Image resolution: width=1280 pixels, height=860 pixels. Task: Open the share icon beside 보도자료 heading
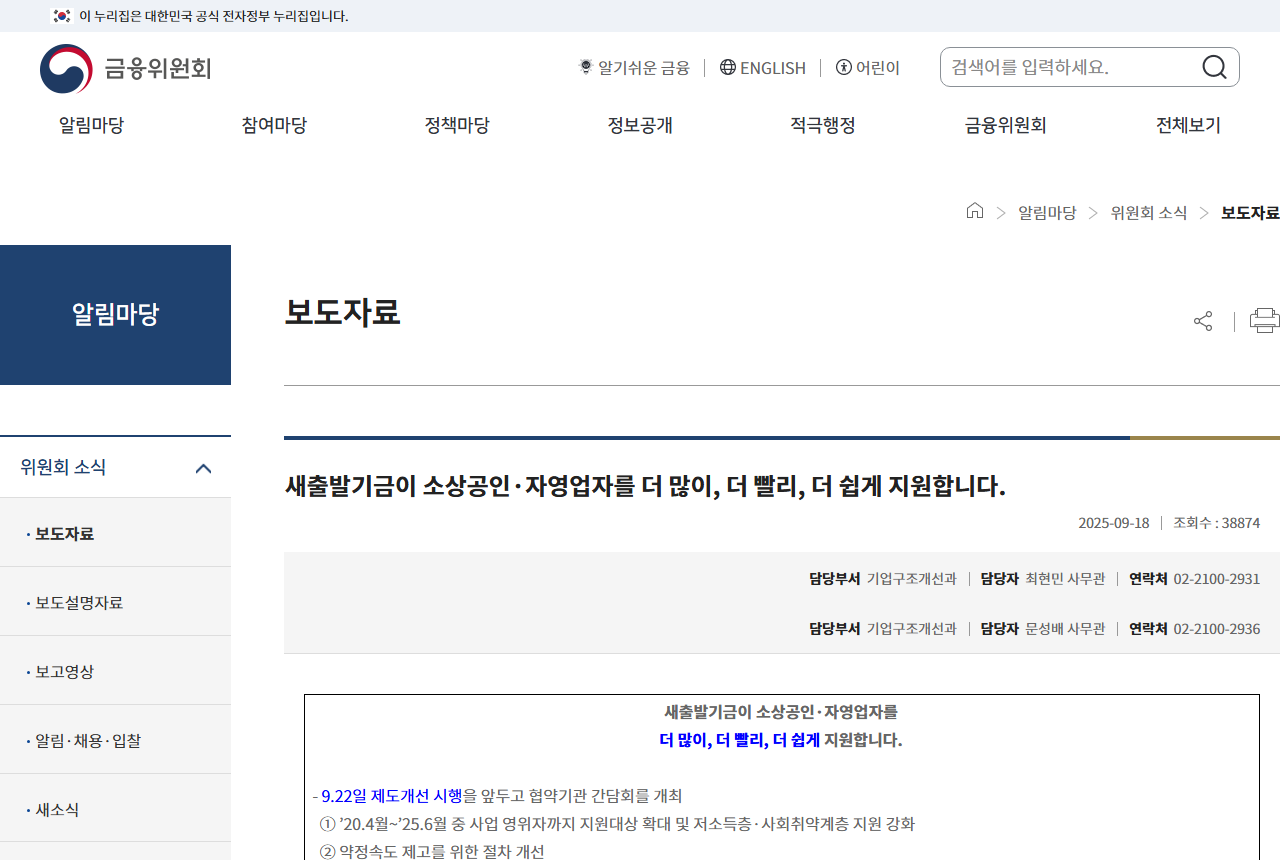click(1203, 321)
